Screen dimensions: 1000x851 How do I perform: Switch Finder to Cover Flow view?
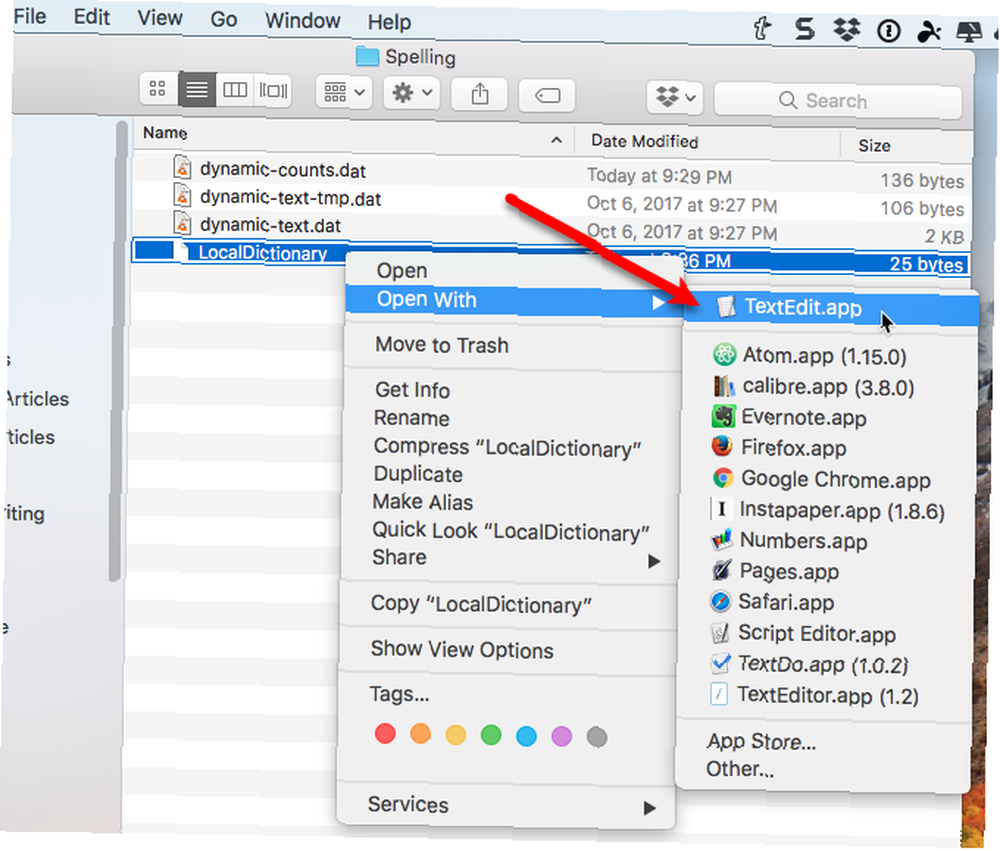point(274,91)
